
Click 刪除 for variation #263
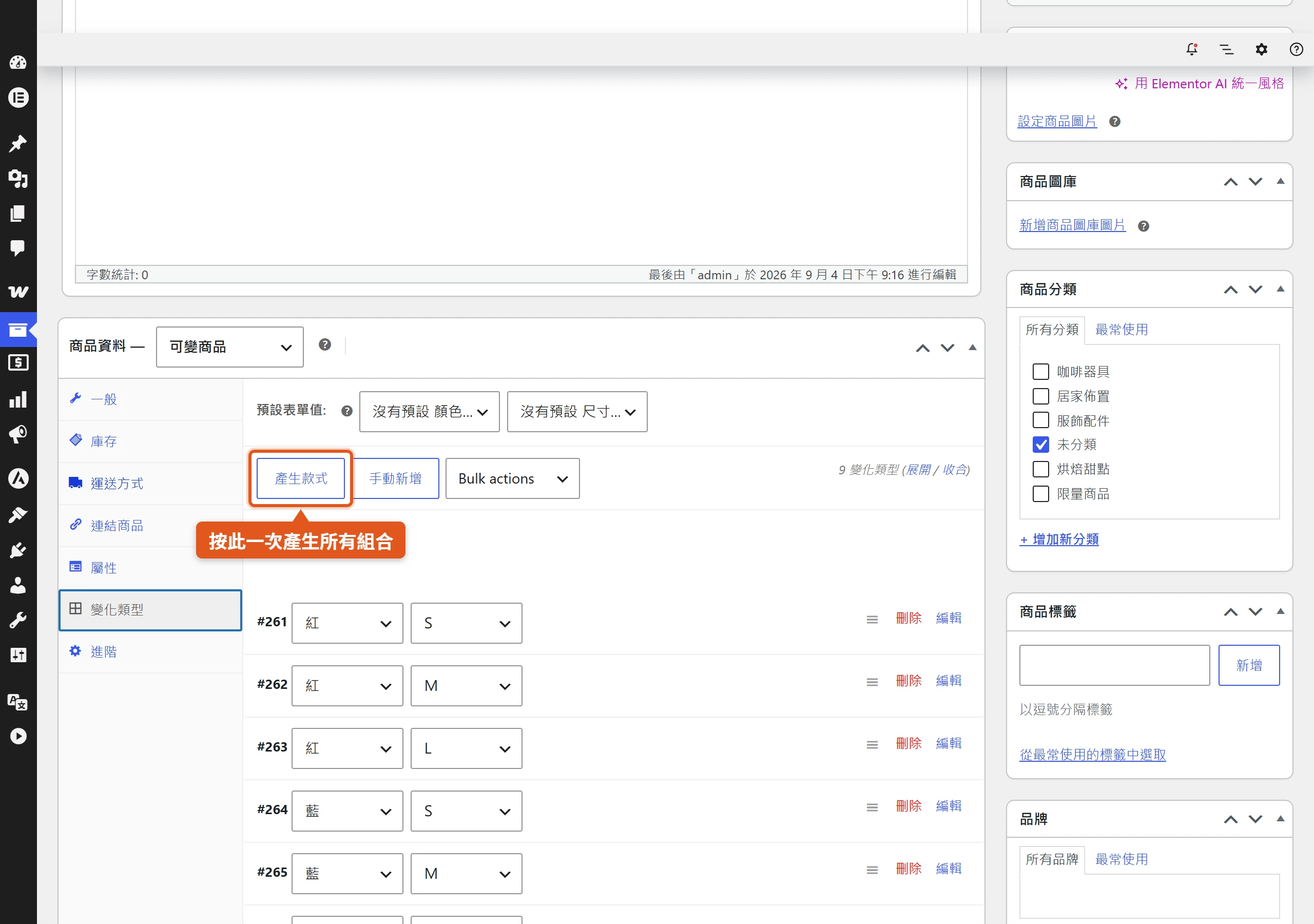pos(908,744)
